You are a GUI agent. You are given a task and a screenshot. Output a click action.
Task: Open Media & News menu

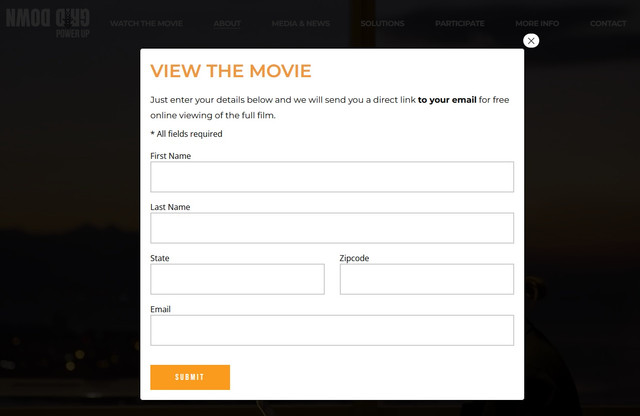[301, 23]
